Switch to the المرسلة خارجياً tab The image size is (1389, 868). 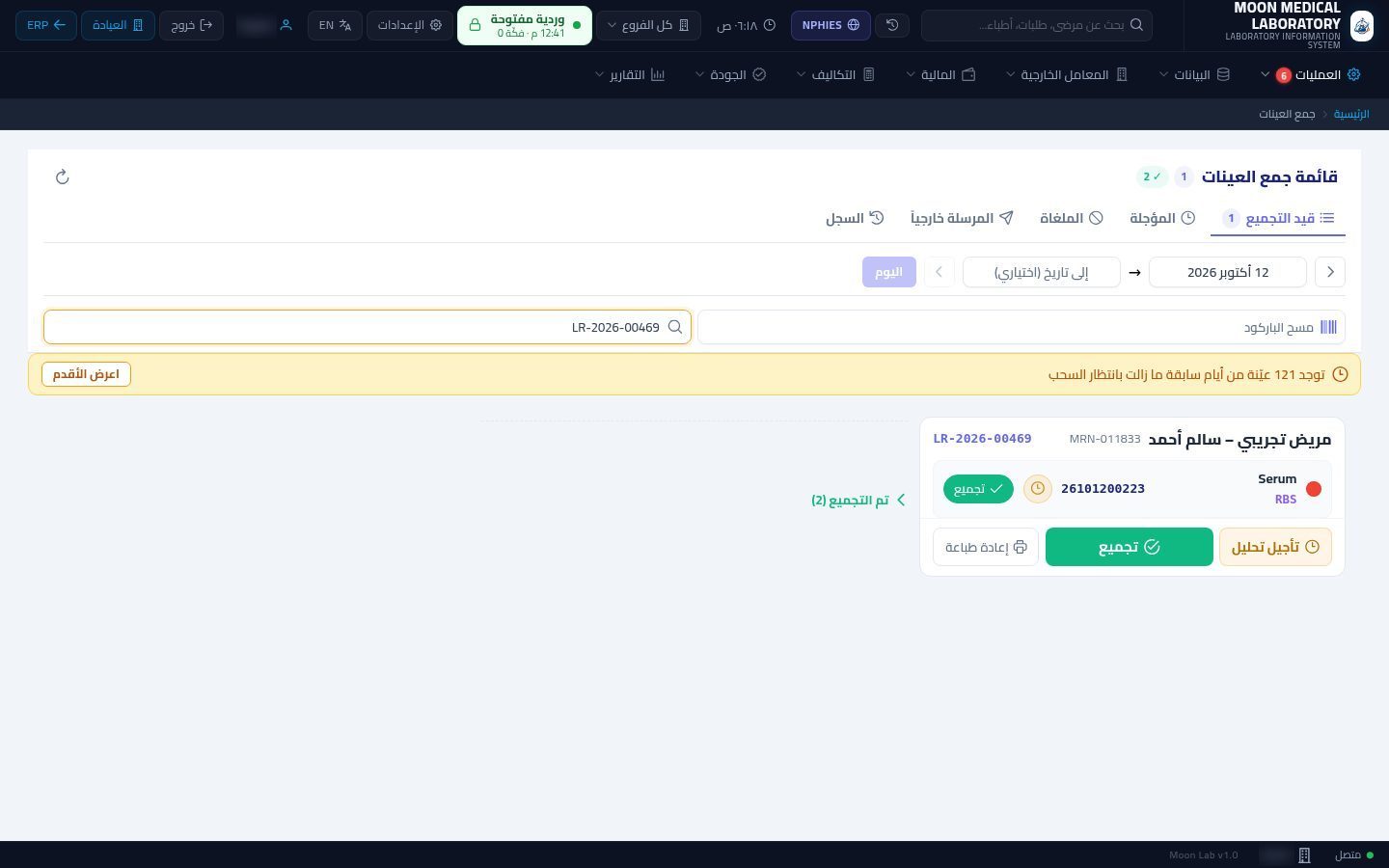tap(962, 218)
